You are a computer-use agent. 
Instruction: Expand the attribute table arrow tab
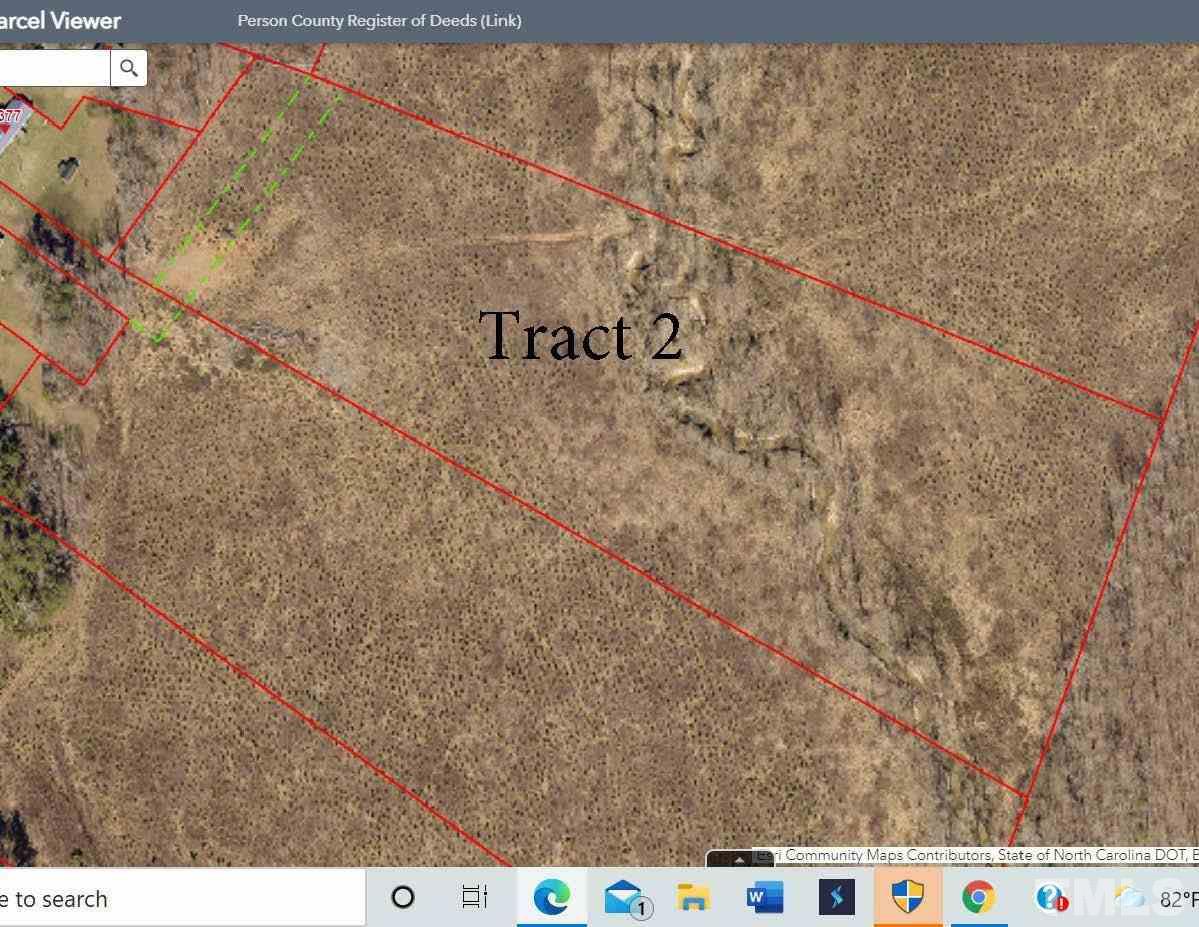click(x=739, y=859)
